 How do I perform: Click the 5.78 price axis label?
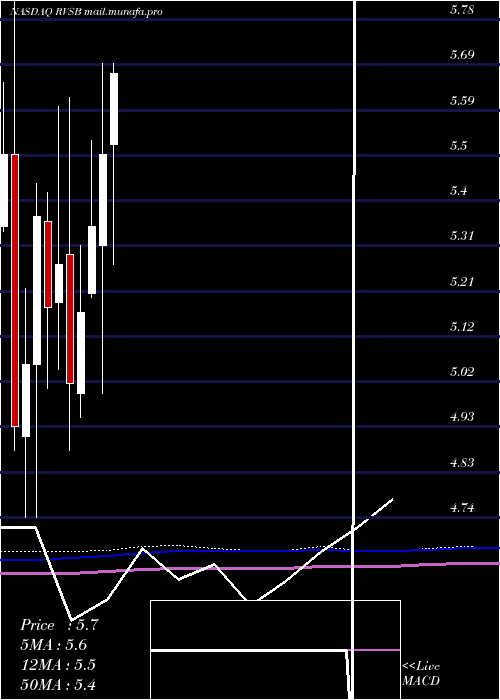462,10
